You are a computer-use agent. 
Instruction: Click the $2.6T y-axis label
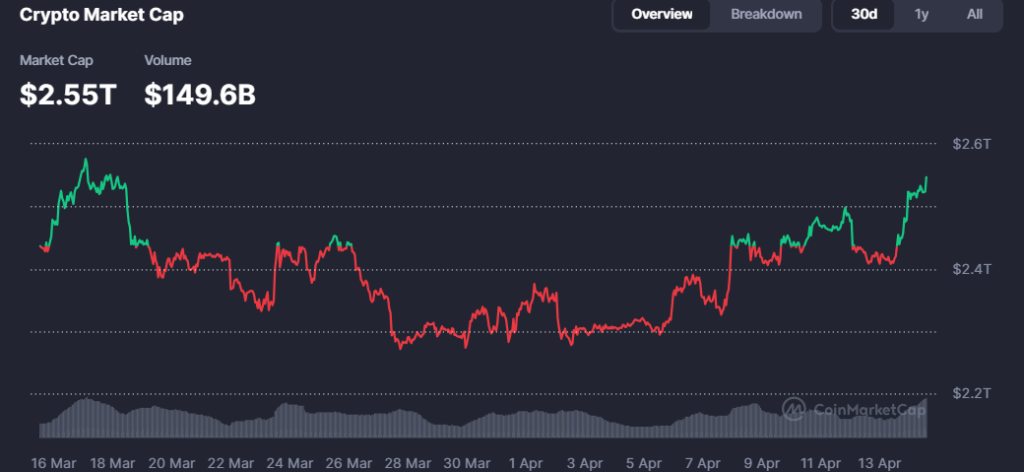(x=972, y=144)
